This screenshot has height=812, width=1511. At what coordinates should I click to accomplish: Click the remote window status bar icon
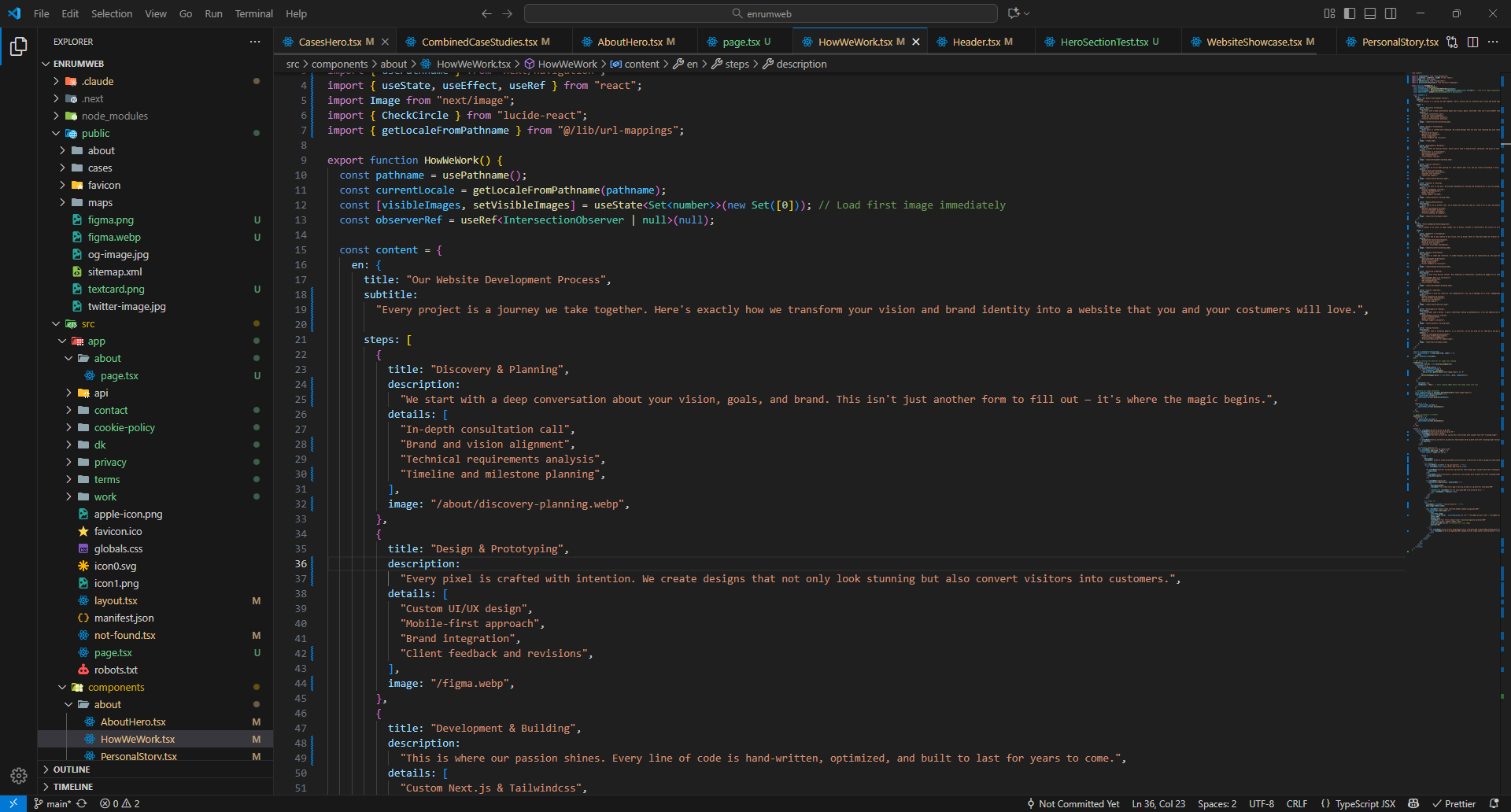pyautogui.click(x=13, y=803)
